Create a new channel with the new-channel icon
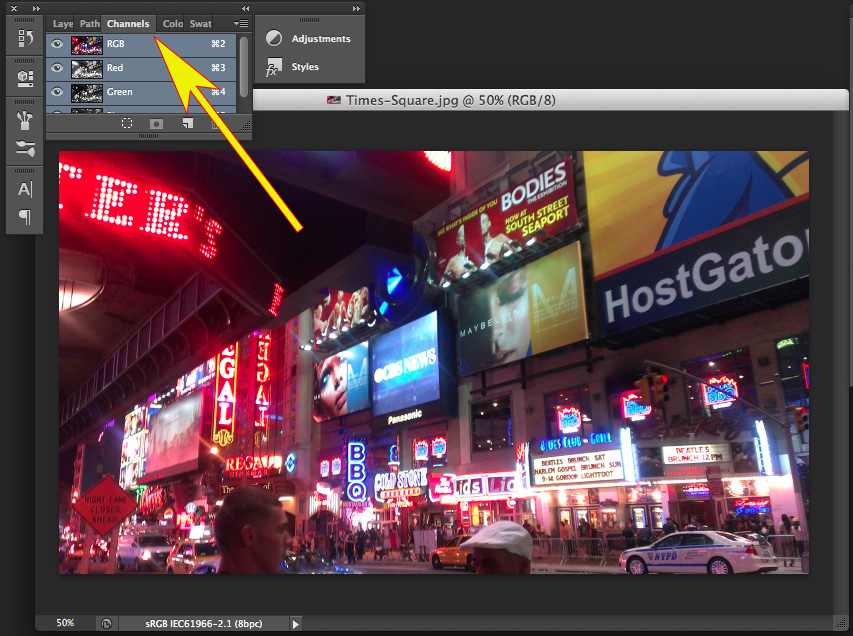 tap(187, 123)
